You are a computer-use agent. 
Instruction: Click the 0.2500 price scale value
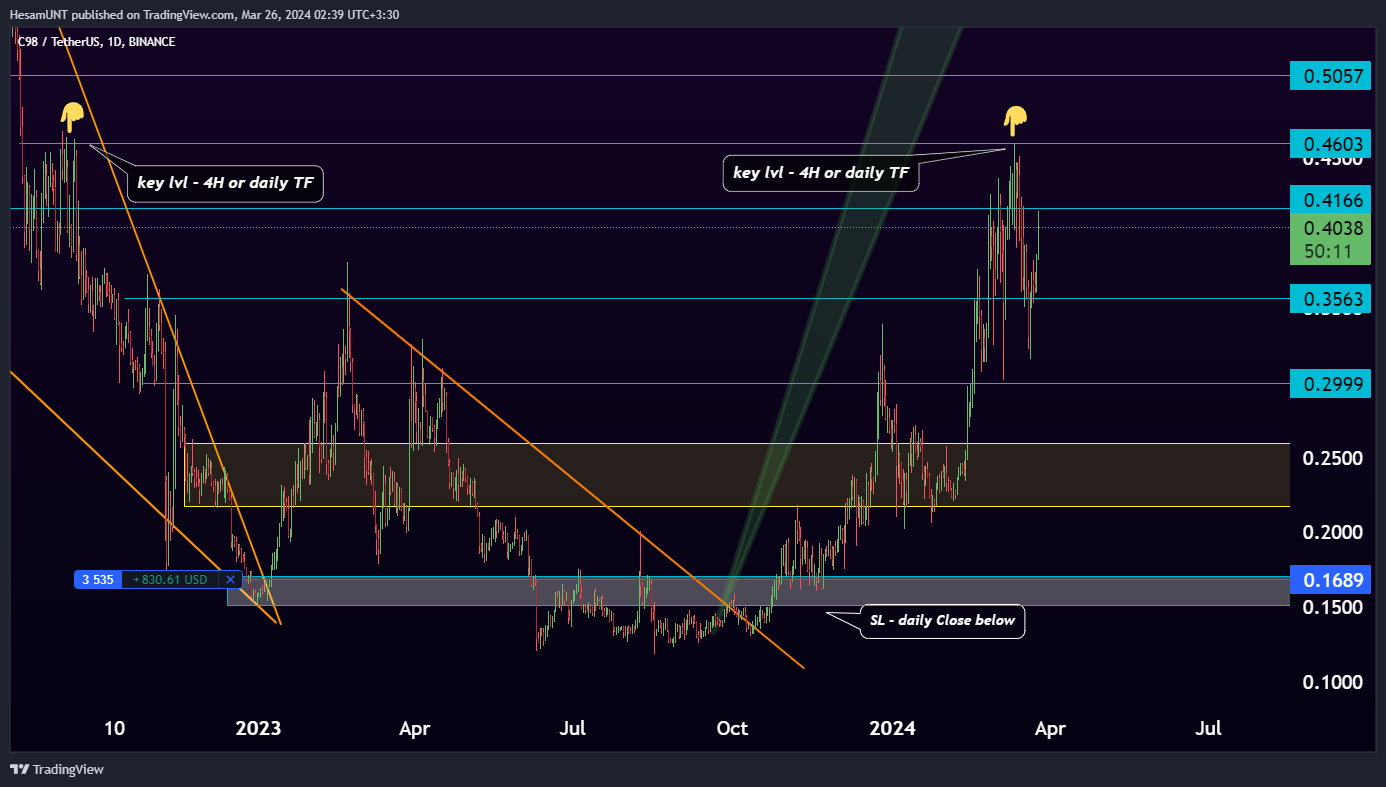tap(1334, 458)
